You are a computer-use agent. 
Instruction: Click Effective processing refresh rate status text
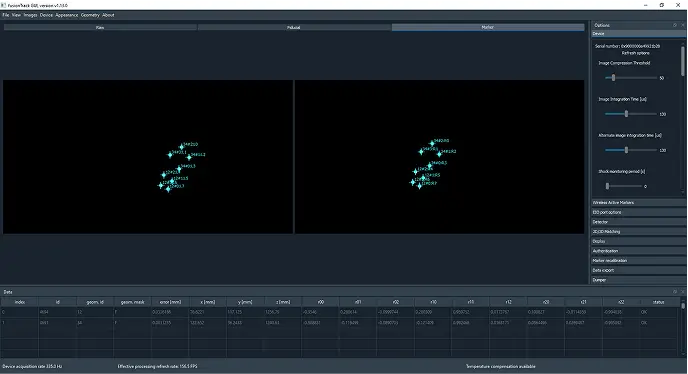tap(158, 366)
